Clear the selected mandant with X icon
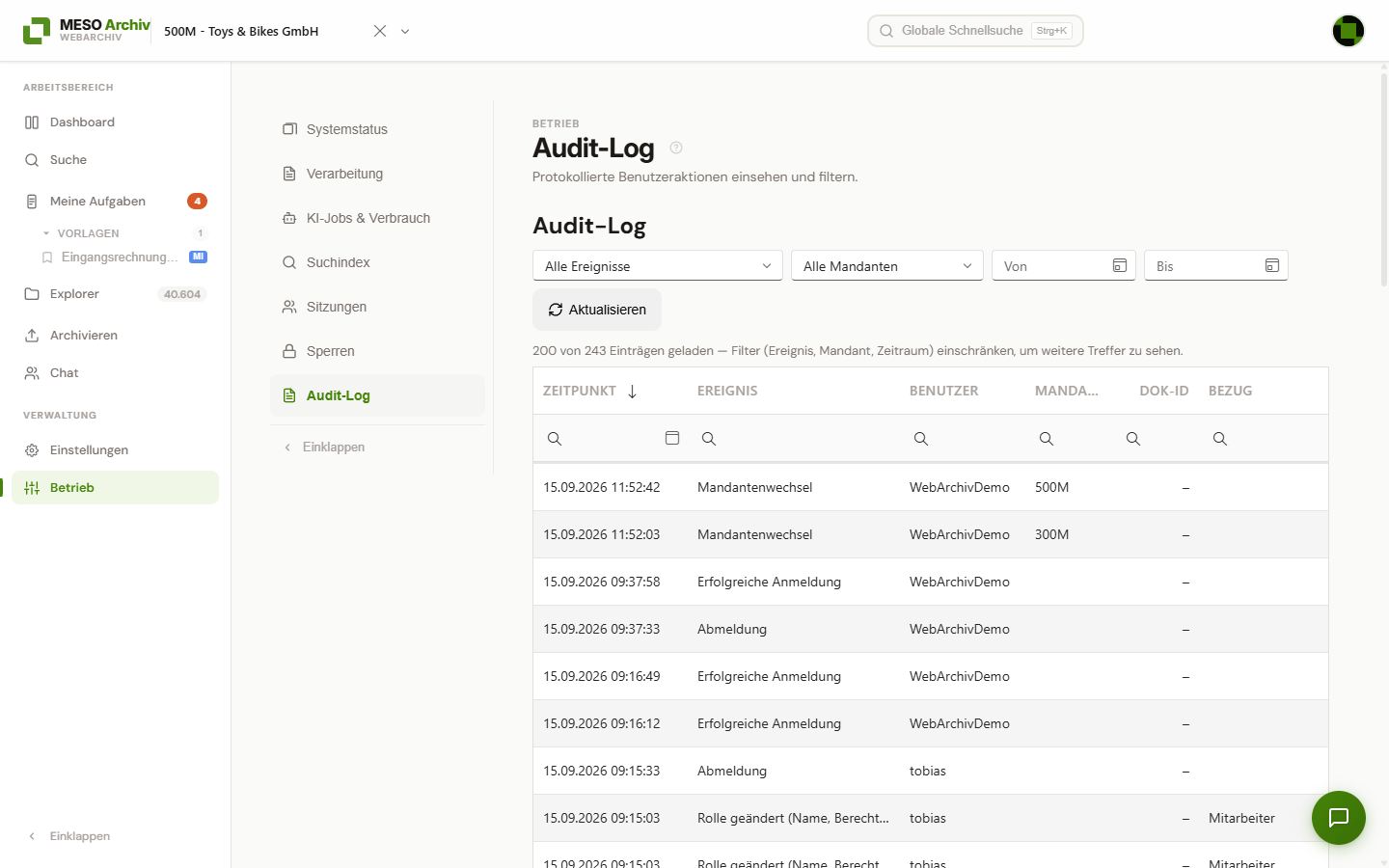This screenshot has width=1389, height=868. coord(380,31)
